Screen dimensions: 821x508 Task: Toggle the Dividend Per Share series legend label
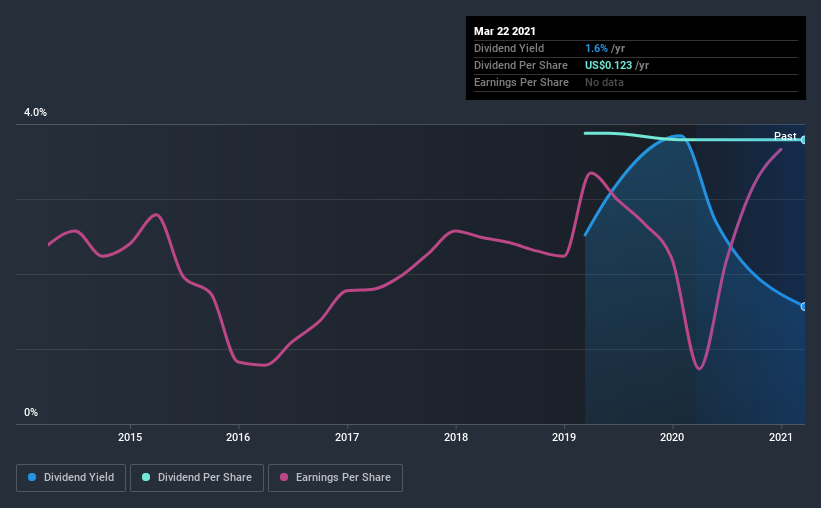click(205, 478)
